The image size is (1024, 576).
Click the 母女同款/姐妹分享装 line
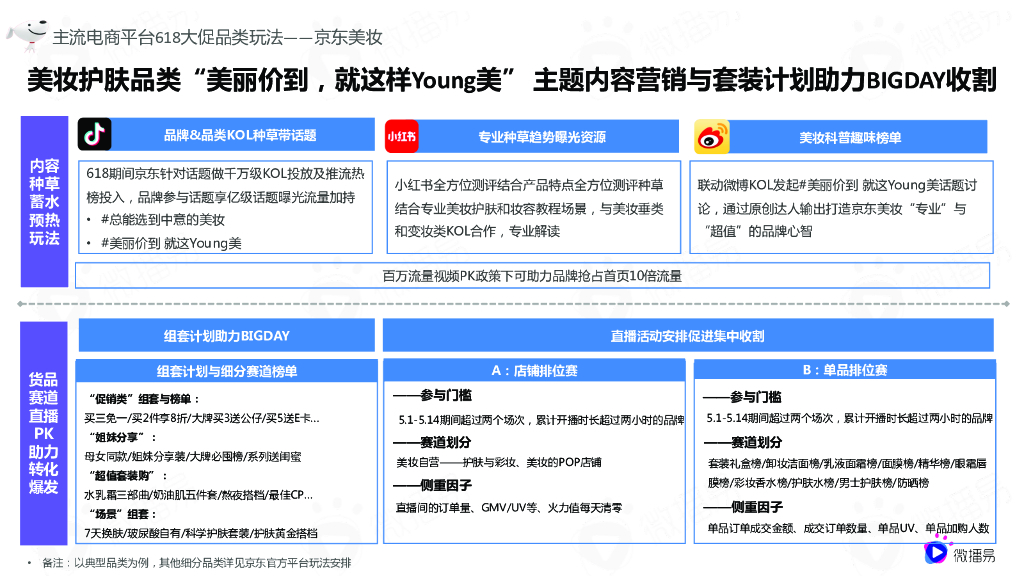click(193, 456)
